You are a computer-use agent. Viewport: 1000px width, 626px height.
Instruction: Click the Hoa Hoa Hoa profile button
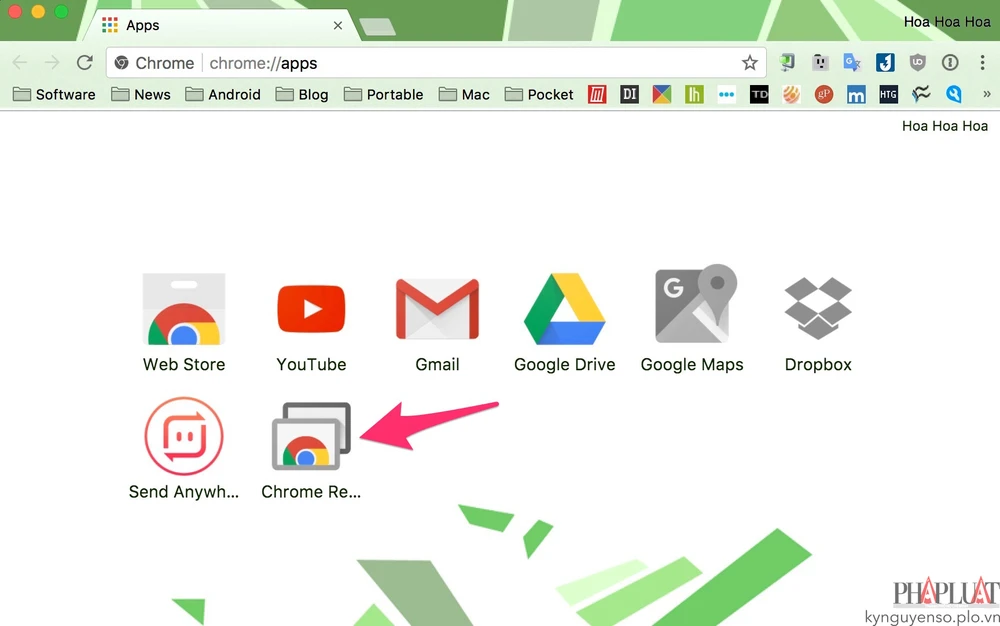click(946, 22)
